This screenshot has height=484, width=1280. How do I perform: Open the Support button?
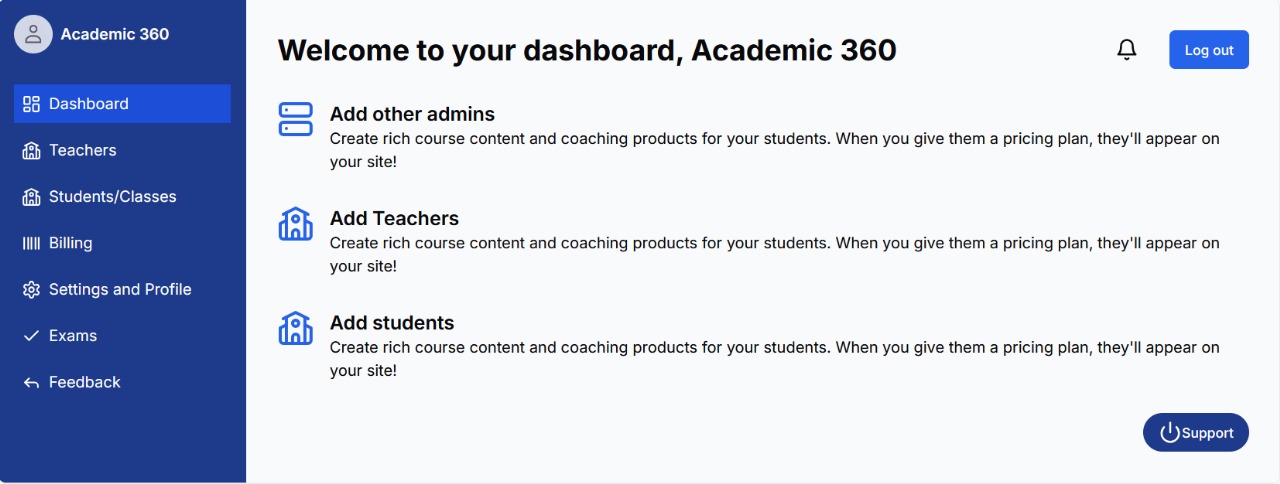click(1196, 433)
